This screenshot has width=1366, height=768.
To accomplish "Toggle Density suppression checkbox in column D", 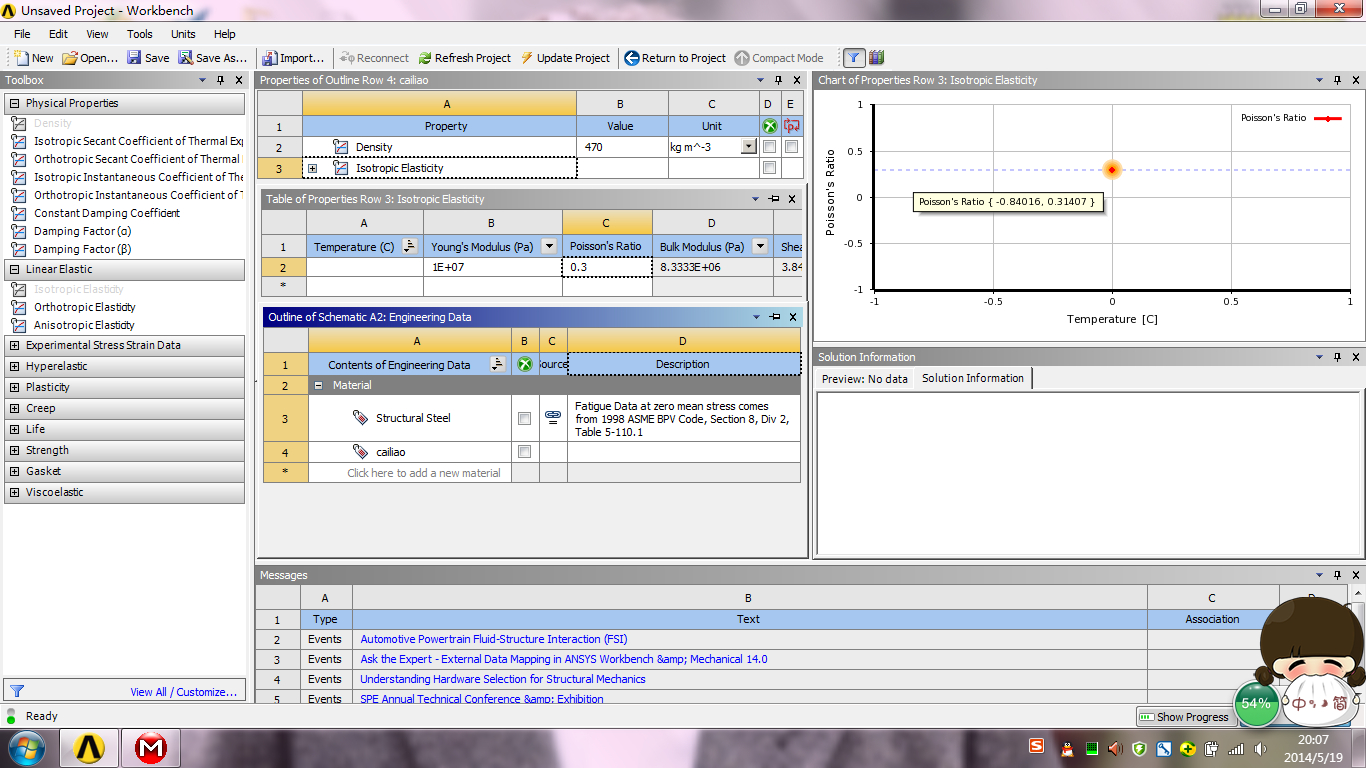I will pyautogui.click(x=769, y=147).
